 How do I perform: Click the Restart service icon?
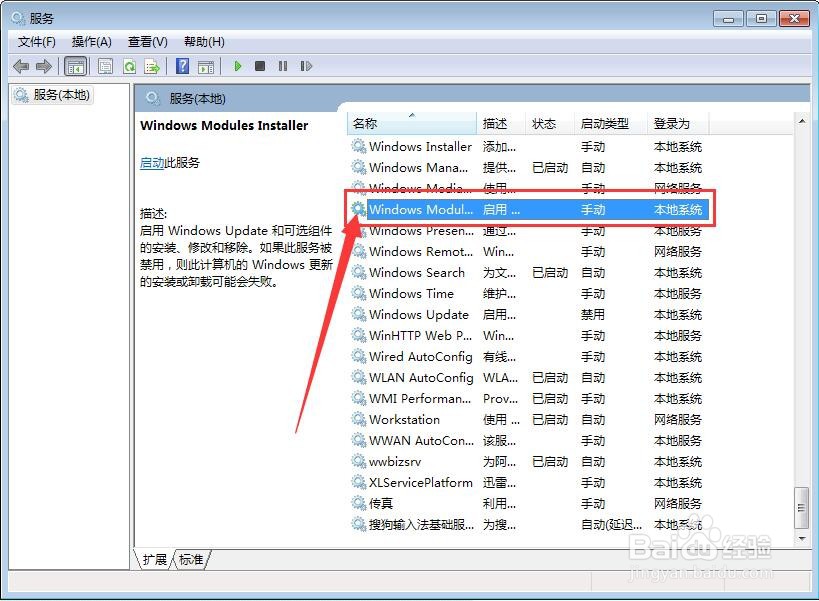[x=306, y=66]
